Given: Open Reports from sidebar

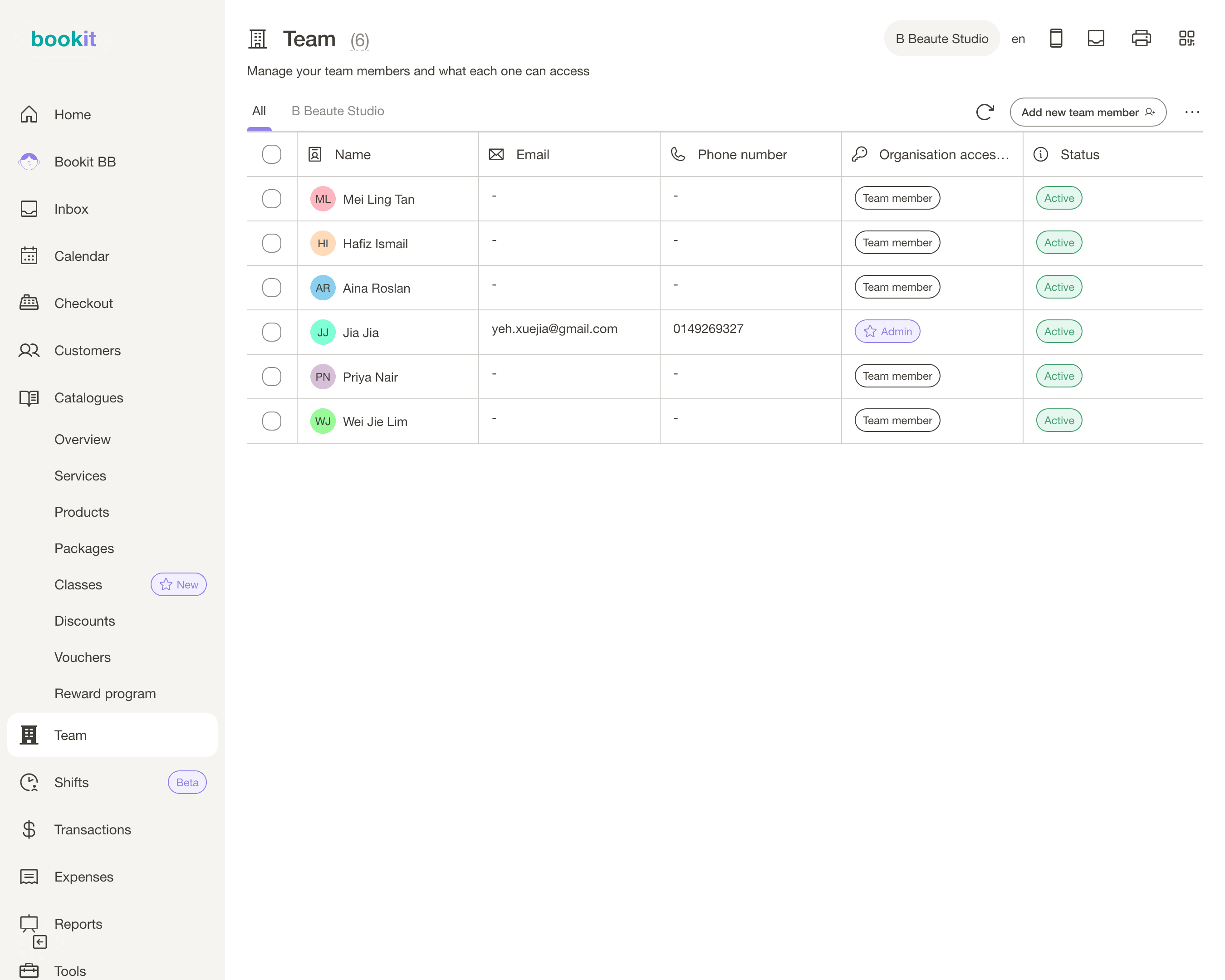Looking at the screenshot, I should (x=113, y=924).
